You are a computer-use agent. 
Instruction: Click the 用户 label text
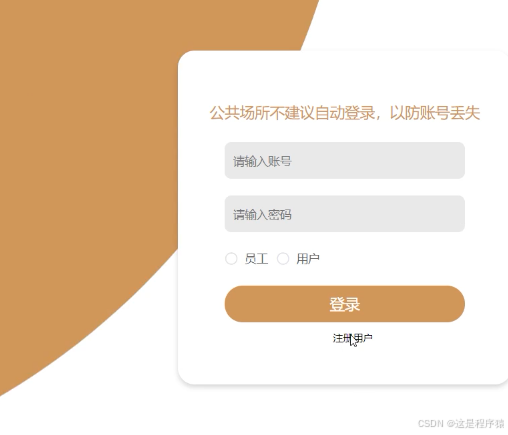coord(308,259)
